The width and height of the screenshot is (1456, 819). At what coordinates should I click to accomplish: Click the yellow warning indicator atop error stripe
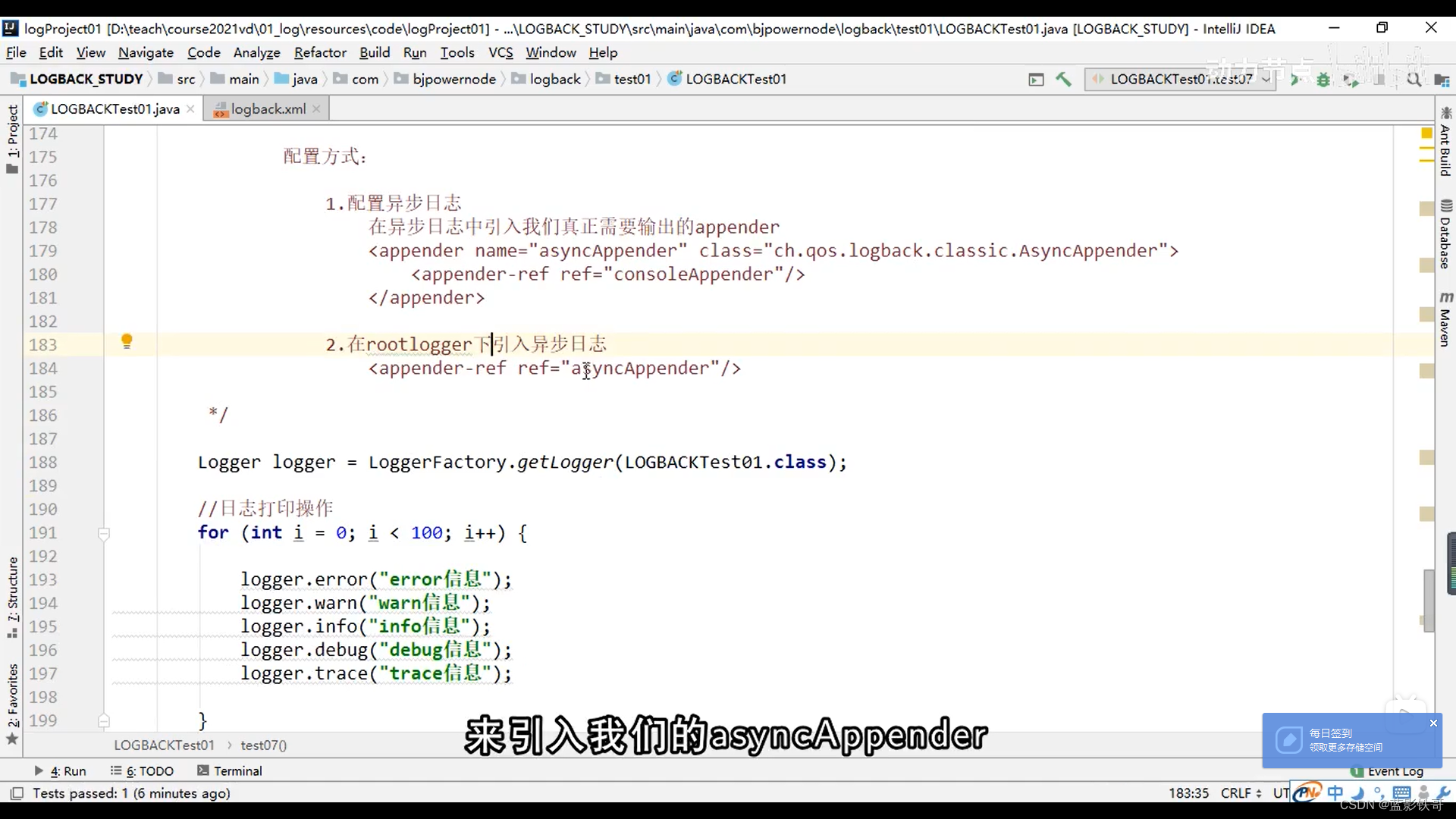tap(1426, 133)
